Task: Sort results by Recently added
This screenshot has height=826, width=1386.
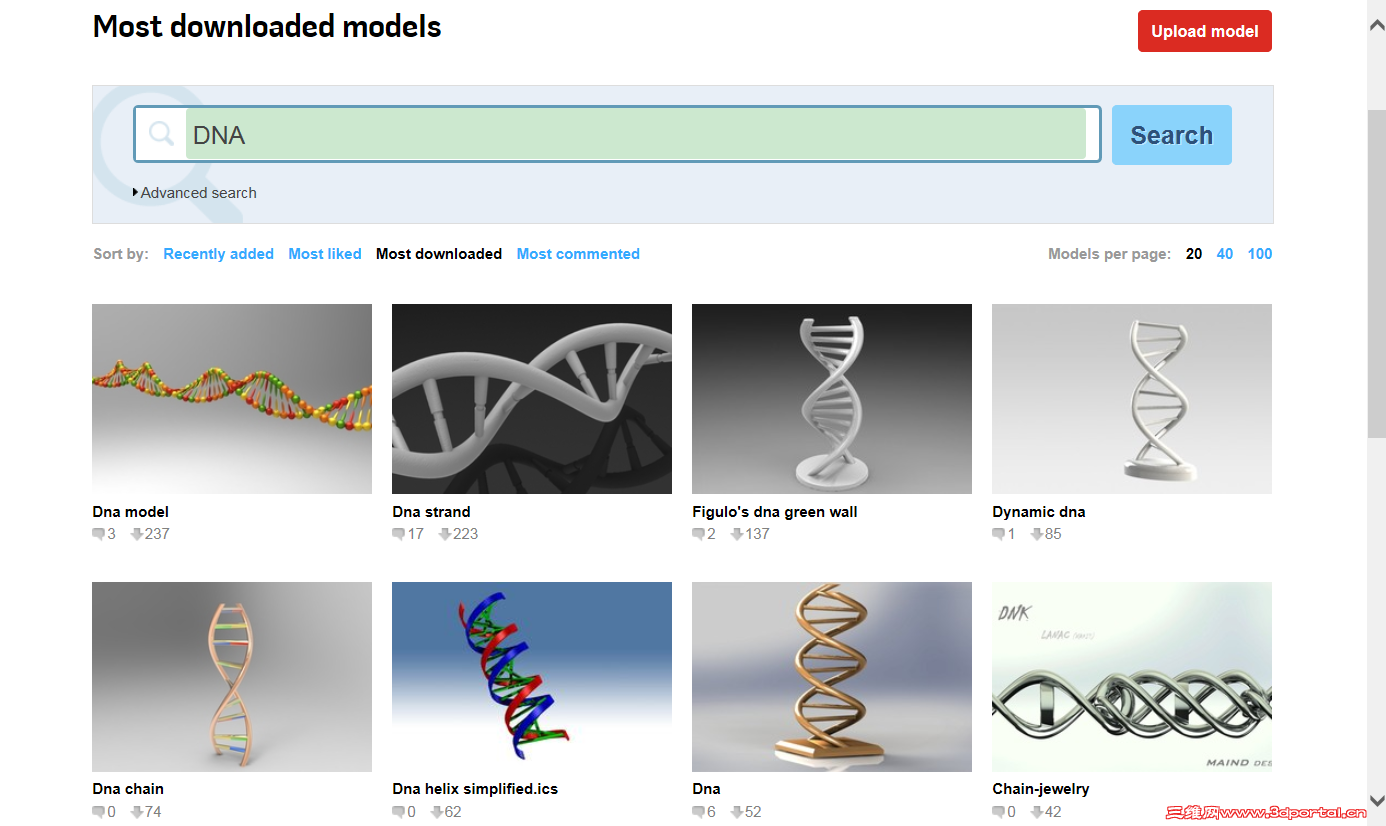Action: pyautogui.click(x=218, y=254)
